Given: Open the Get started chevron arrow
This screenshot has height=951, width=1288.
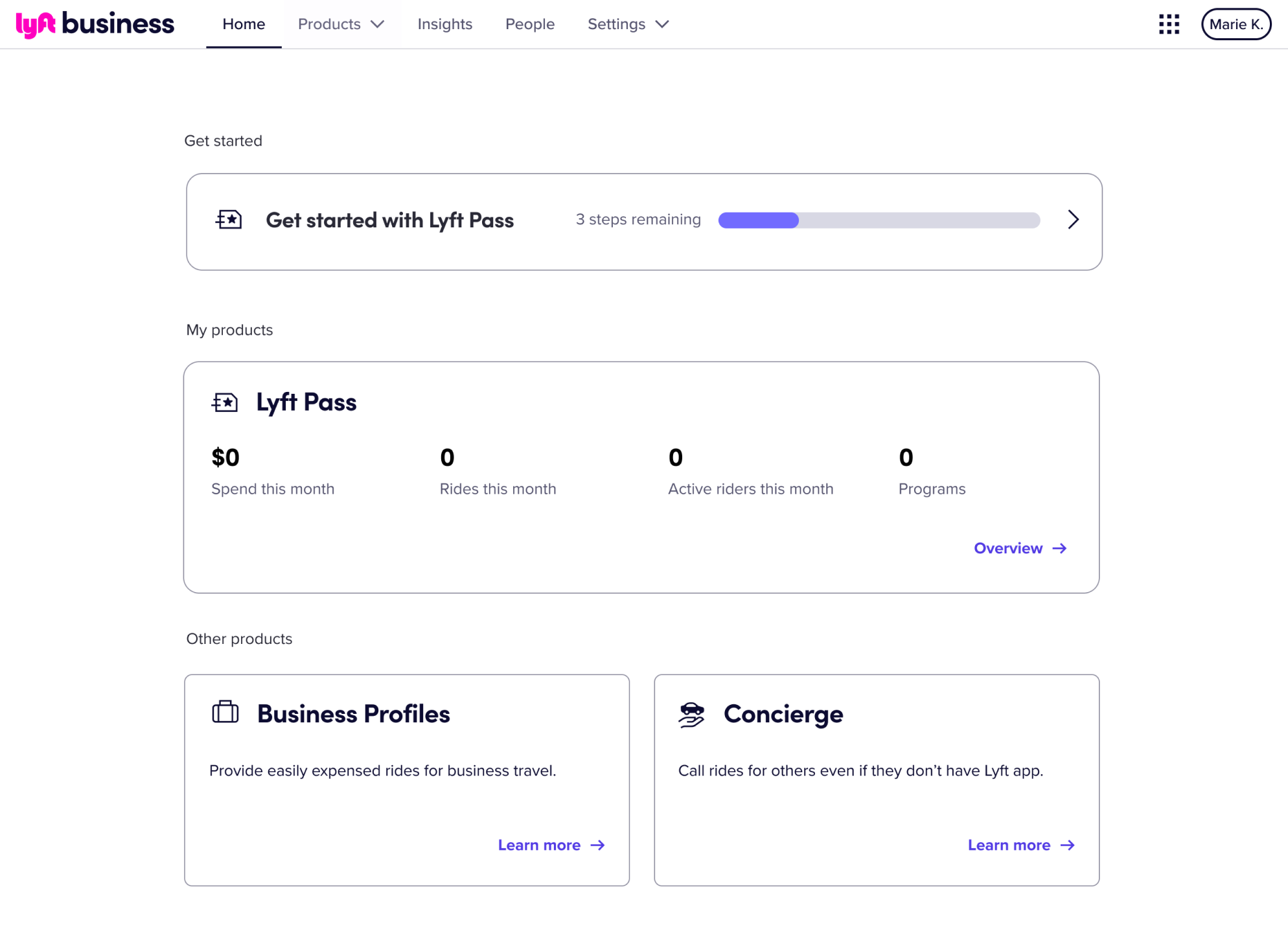Looking at the screenshot, I should tap(1073, 220).
